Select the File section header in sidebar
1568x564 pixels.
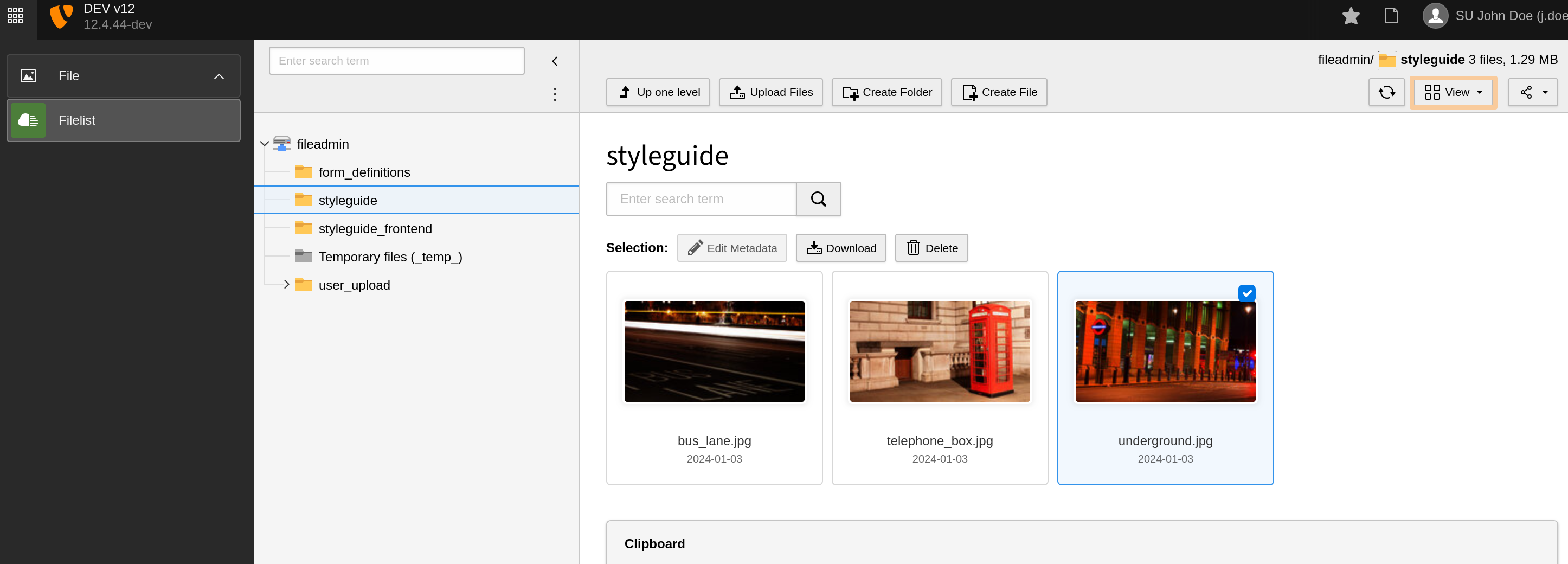[x=68, y=75]
